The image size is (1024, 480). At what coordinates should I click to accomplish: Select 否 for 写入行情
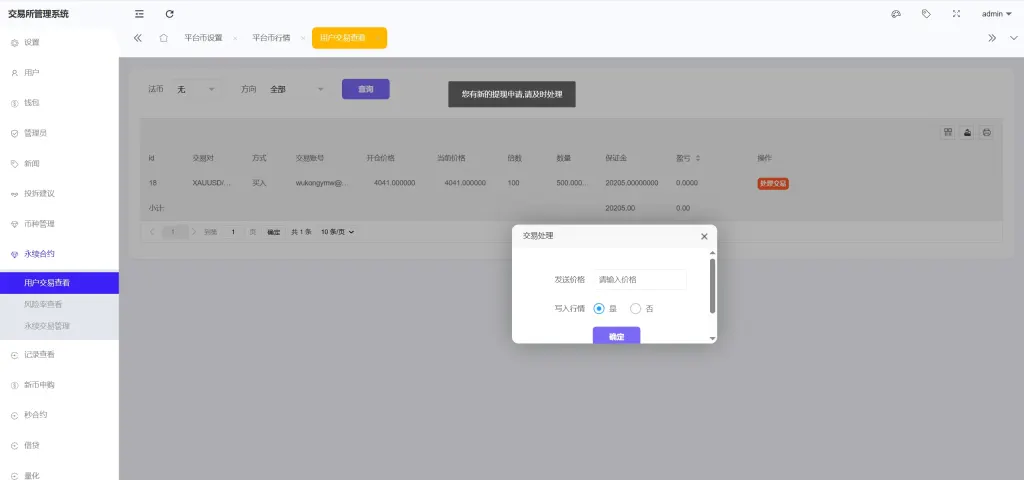635,309
